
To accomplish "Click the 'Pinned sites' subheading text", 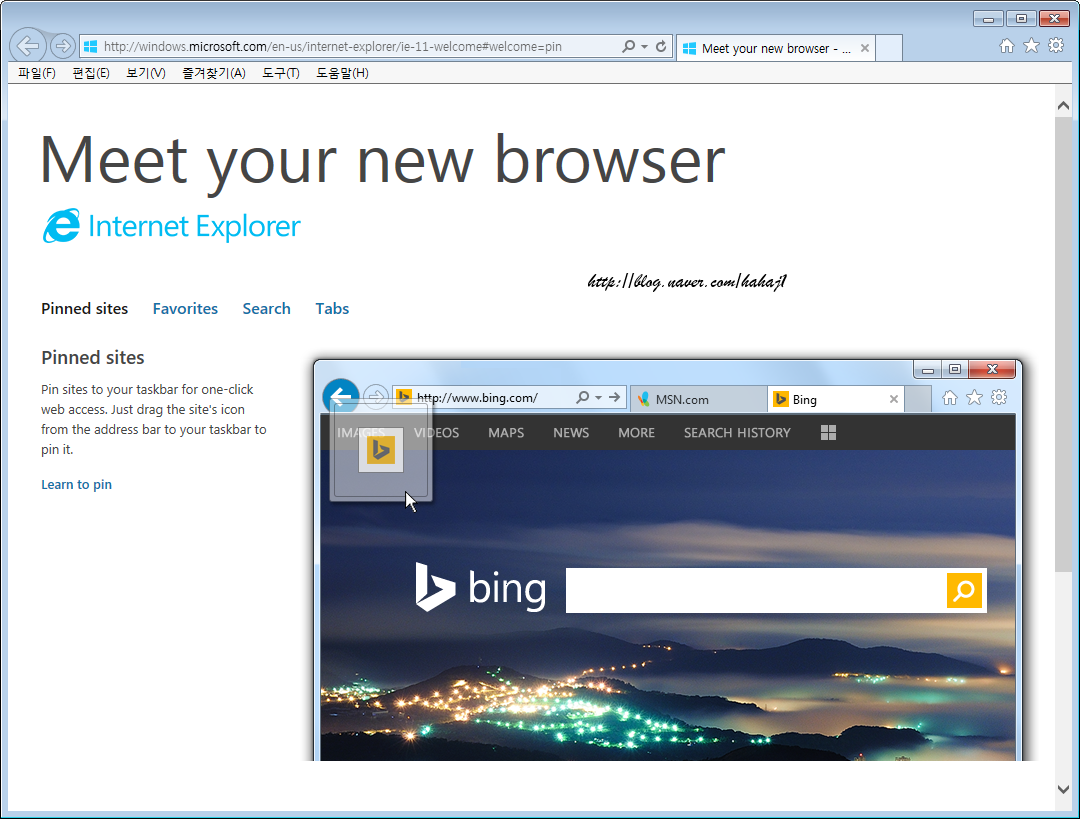I will click(x=93, y=357).
